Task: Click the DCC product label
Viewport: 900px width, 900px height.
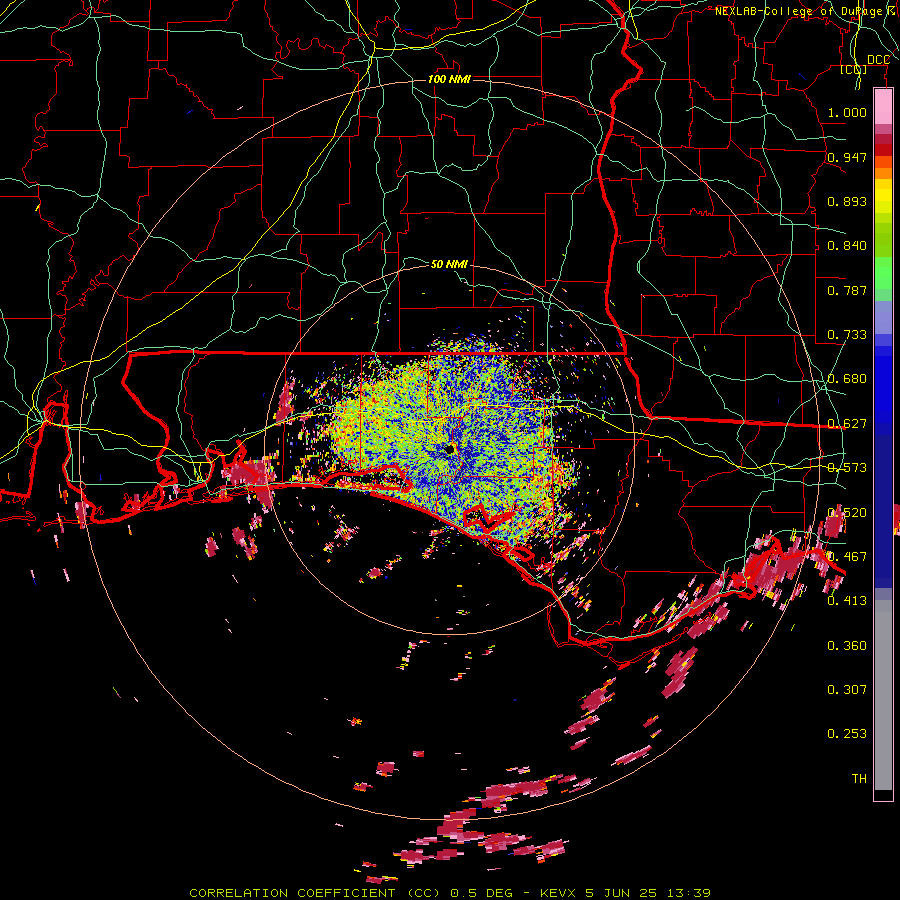Action: pos(878,60)
